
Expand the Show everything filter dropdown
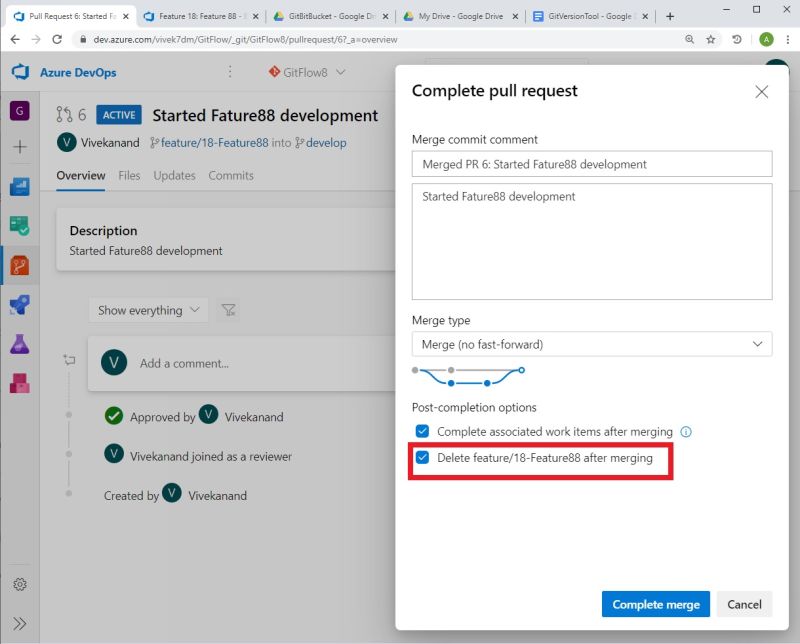tap(147, 310)
